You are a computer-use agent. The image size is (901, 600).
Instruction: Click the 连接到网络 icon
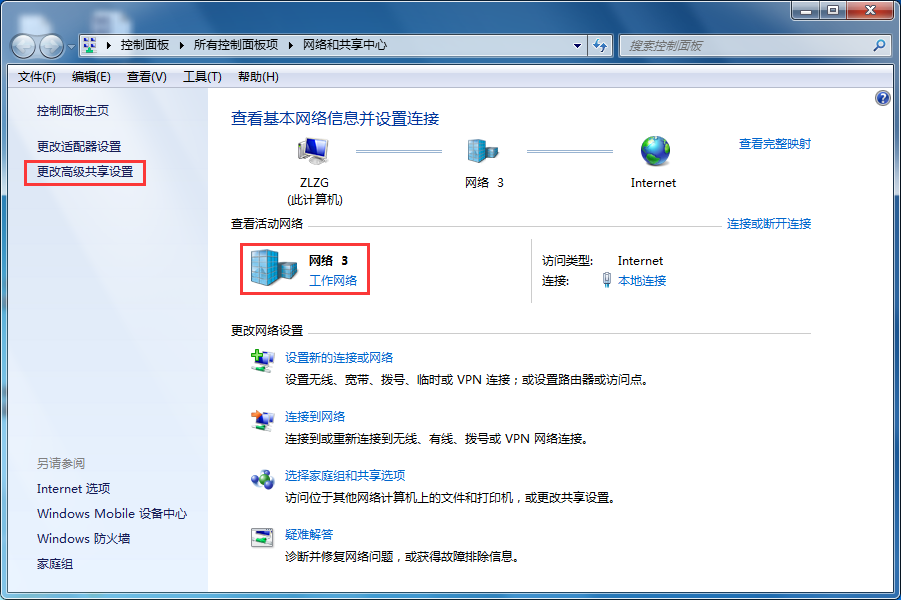pos(262,421)
